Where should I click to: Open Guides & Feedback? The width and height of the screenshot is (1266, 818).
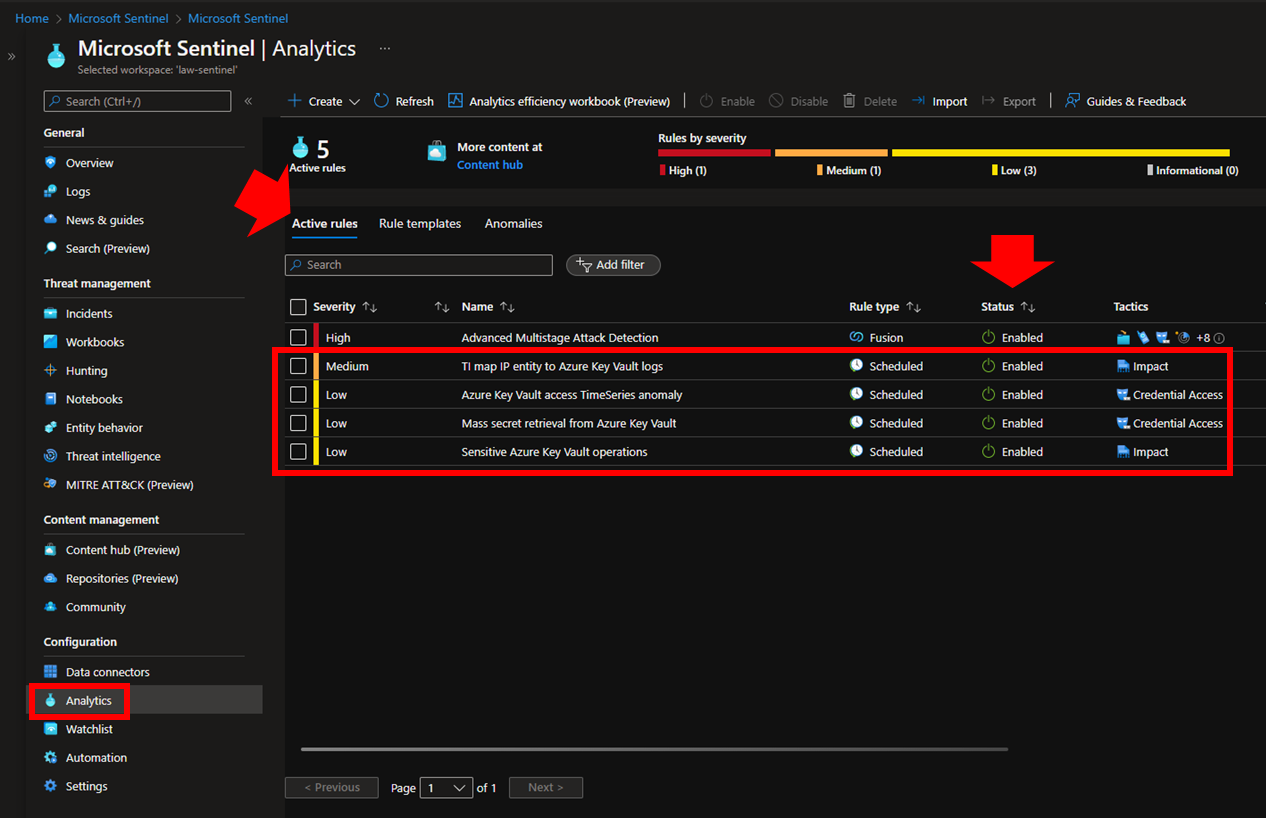pyautogui.click(x=1125, y=101)
